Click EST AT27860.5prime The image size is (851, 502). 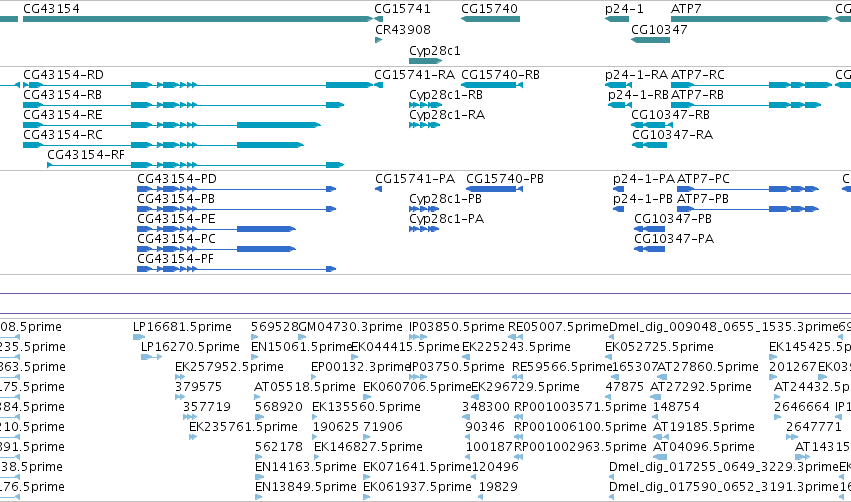(x=708, y=367)
